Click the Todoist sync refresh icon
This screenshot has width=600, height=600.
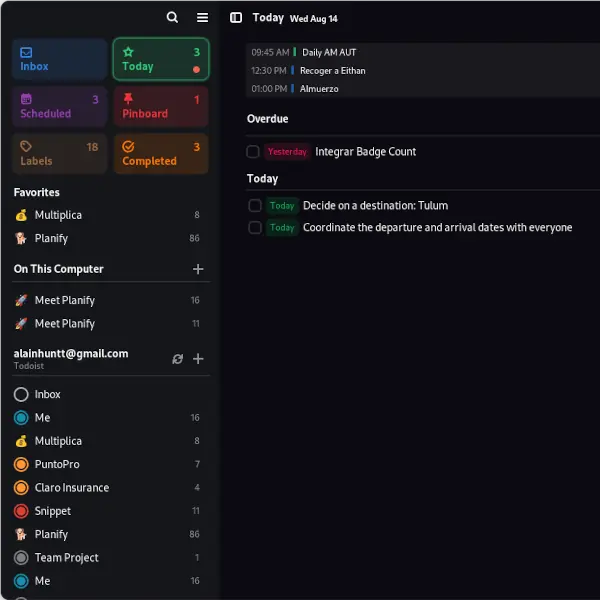tap(177, 359)
